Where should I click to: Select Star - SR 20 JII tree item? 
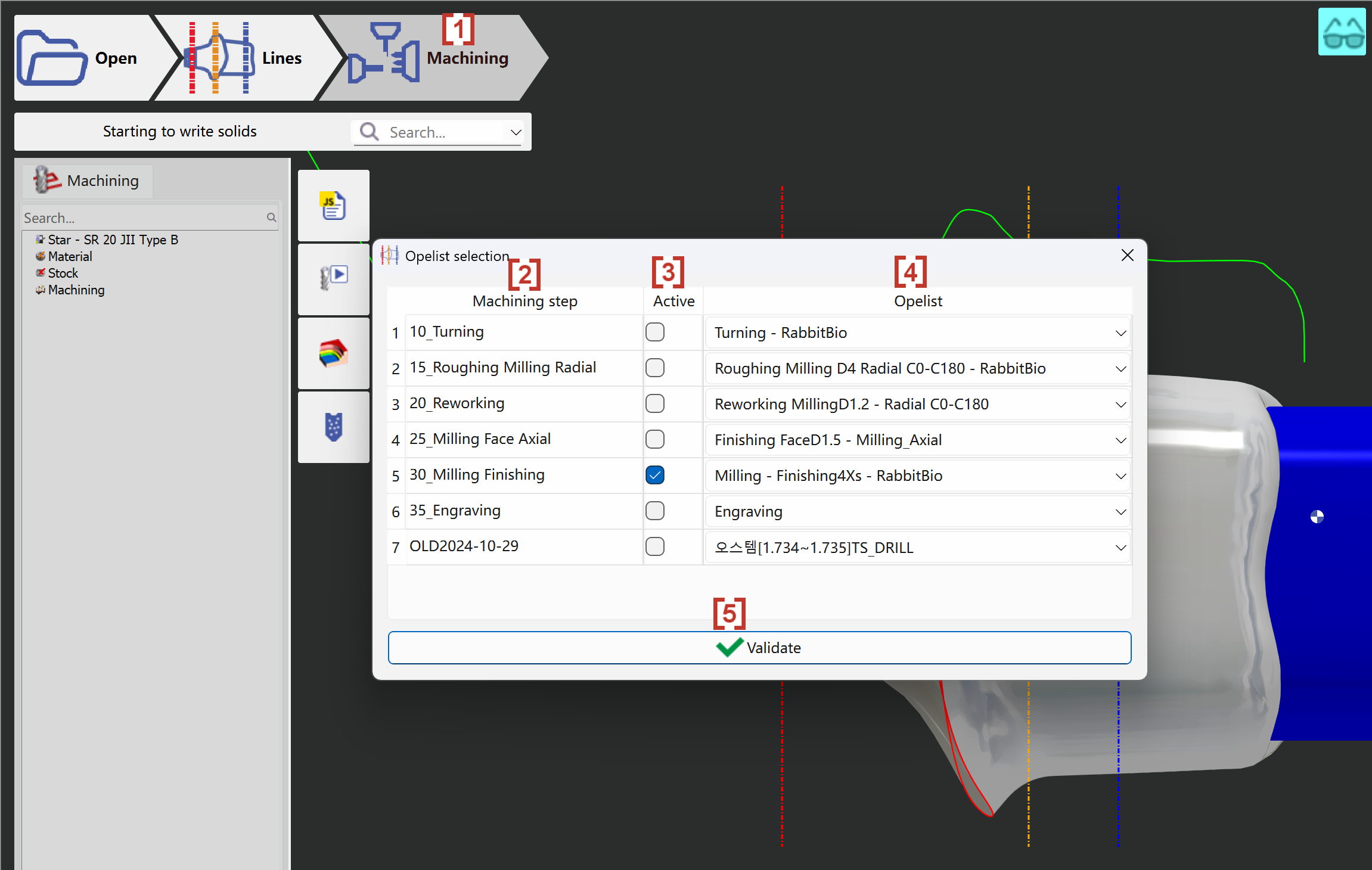pos(112,240)
